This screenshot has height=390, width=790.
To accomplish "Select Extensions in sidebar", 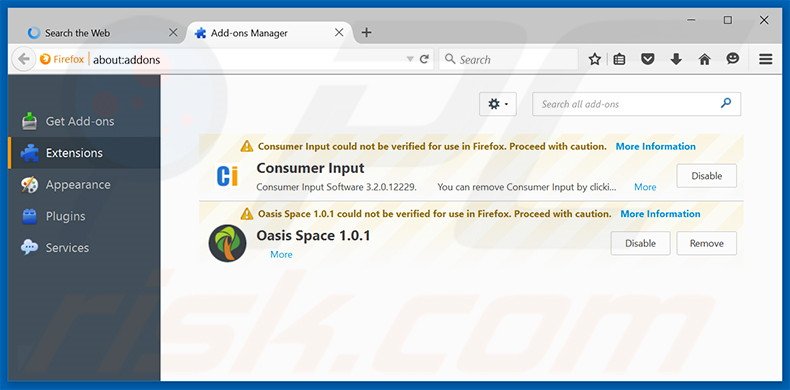I will [x=84, y=153].
